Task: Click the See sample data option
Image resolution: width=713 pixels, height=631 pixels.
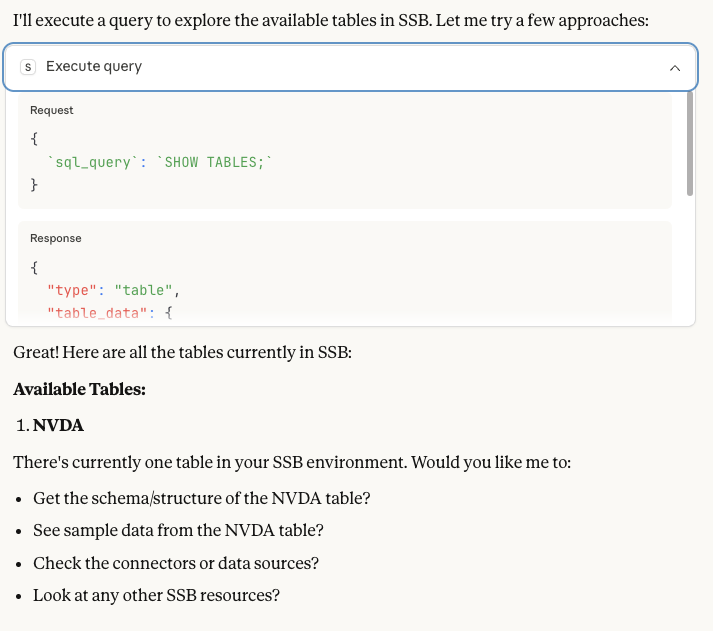Action: [x=178, y=531]
